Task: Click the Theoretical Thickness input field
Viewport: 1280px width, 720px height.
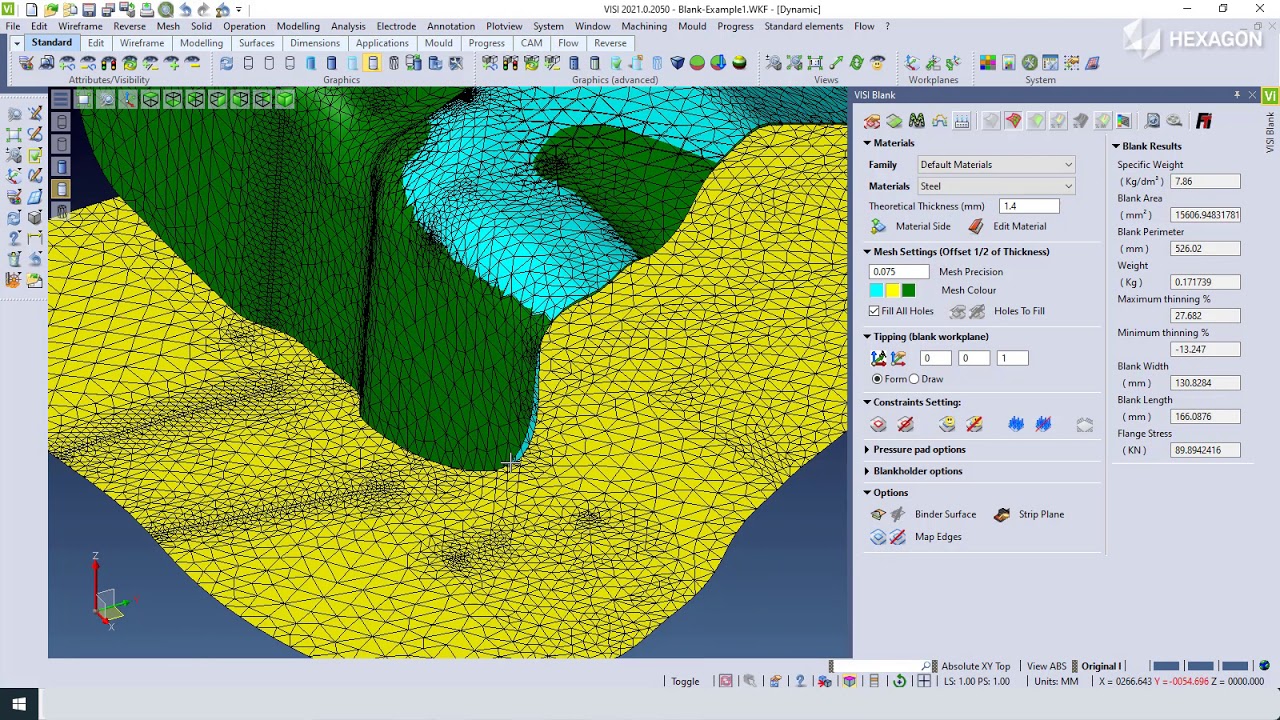Action: (x=1029, y=206)
